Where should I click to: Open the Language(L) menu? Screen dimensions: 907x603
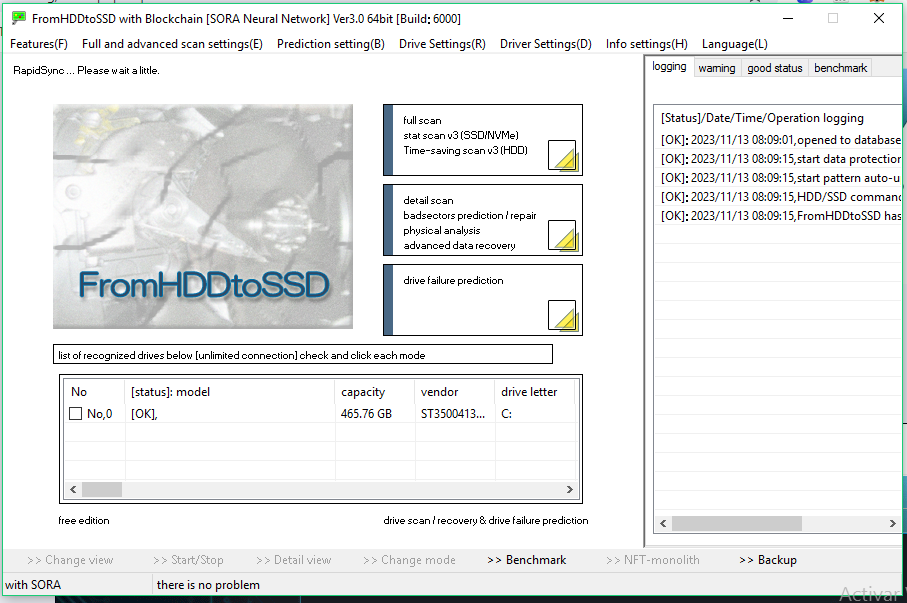[x=735, y=44]
